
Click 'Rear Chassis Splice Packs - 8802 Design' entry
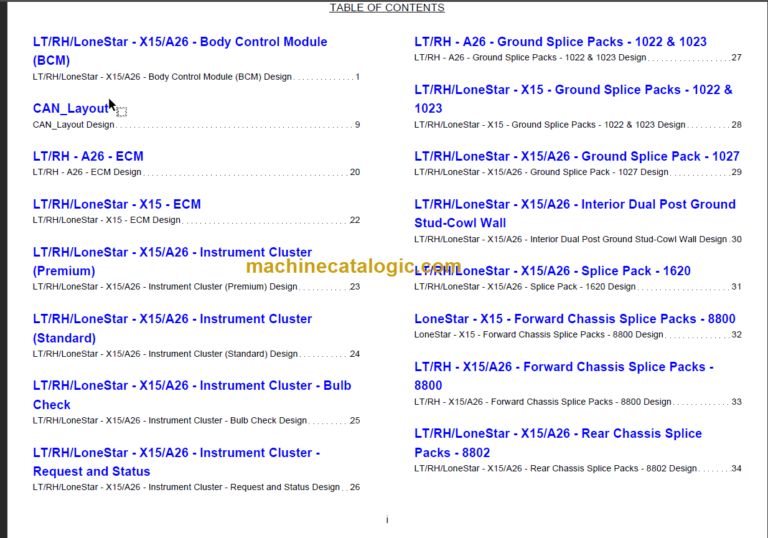[x=578, y=468]
